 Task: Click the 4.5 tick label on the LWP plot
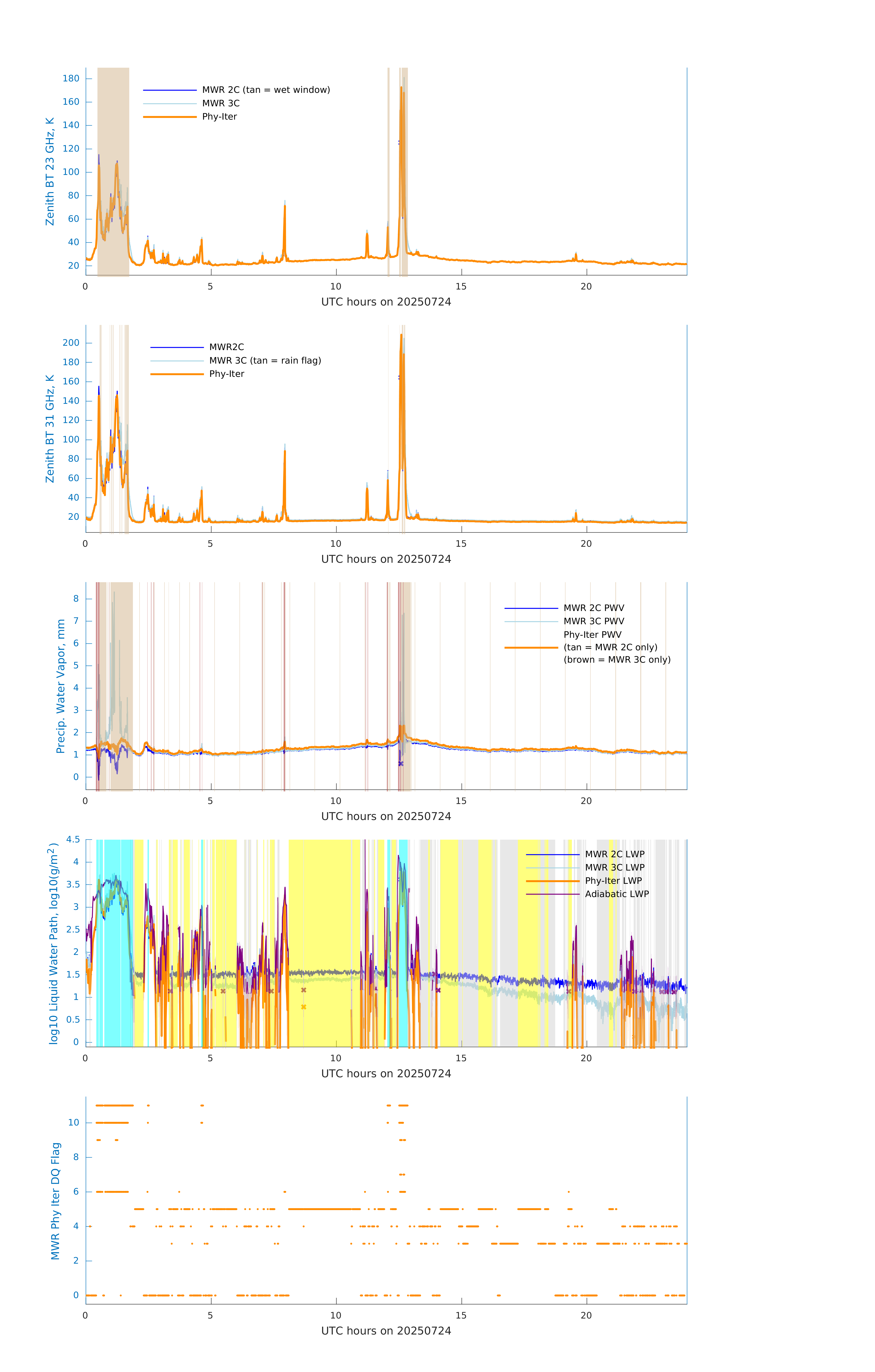[x=73, y=839]
